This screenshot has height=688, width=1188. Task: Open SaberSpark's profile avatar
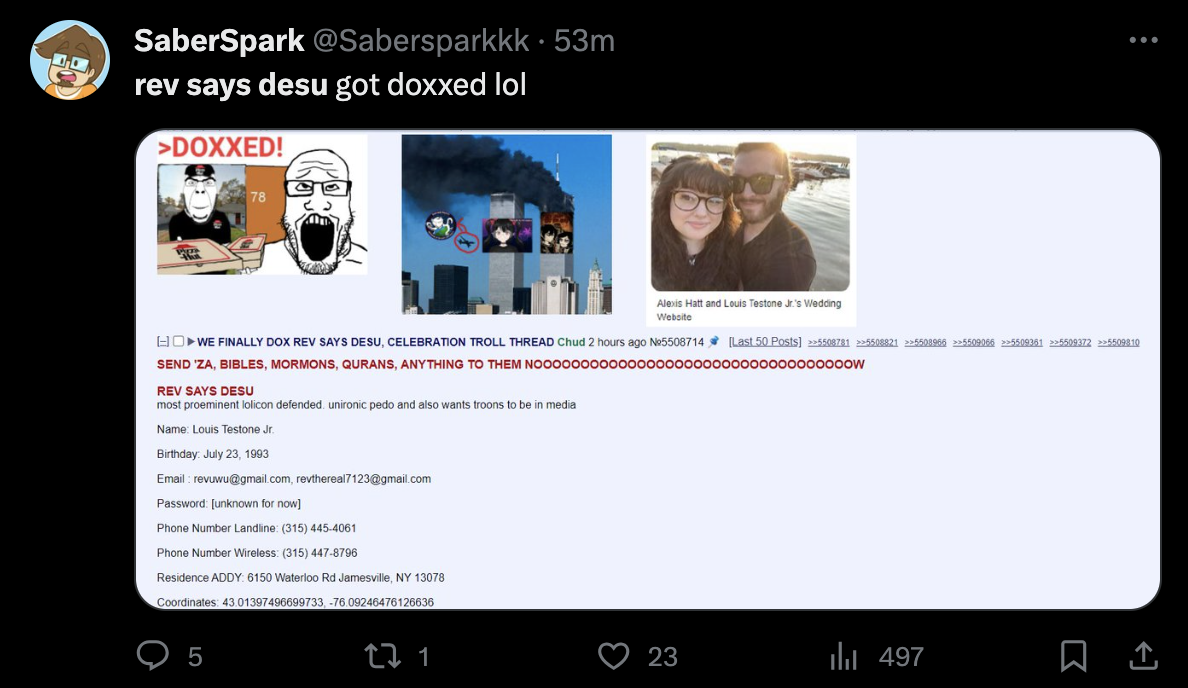click(70, 60)
